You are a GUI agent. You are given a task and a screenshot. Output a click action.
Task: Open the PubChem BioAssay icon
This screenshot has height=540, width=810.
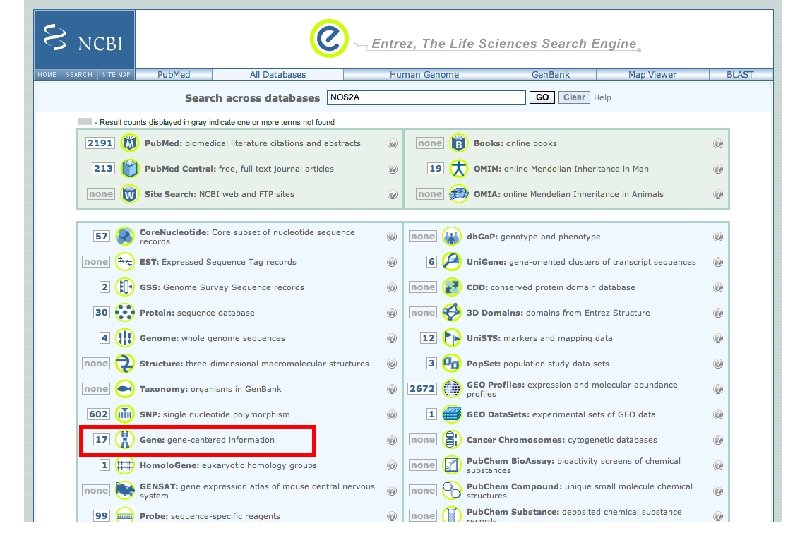(451, 465)
